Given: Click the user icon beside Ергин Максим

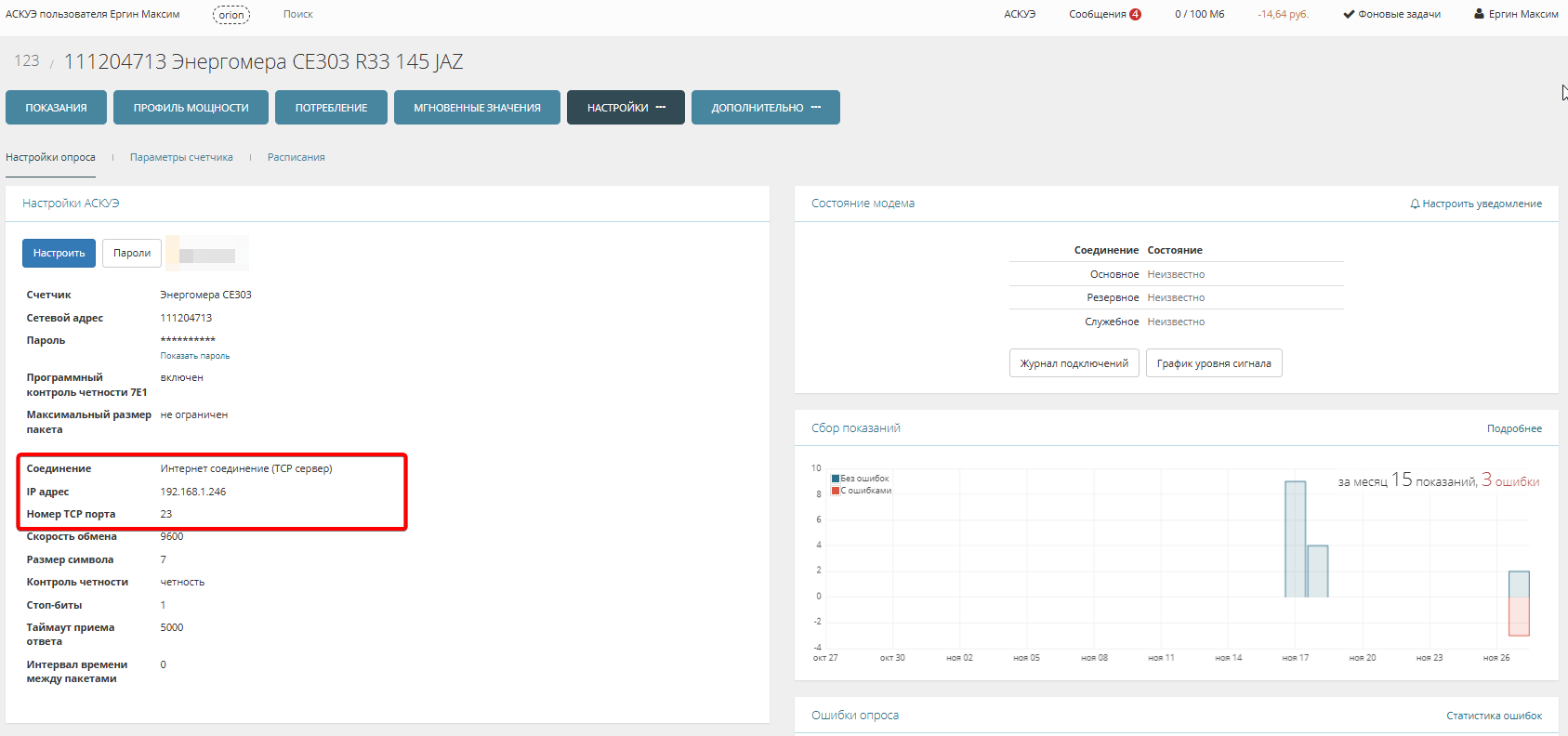Looking at the screenshot, I should pyautogui.click(x=1479, y=14).
